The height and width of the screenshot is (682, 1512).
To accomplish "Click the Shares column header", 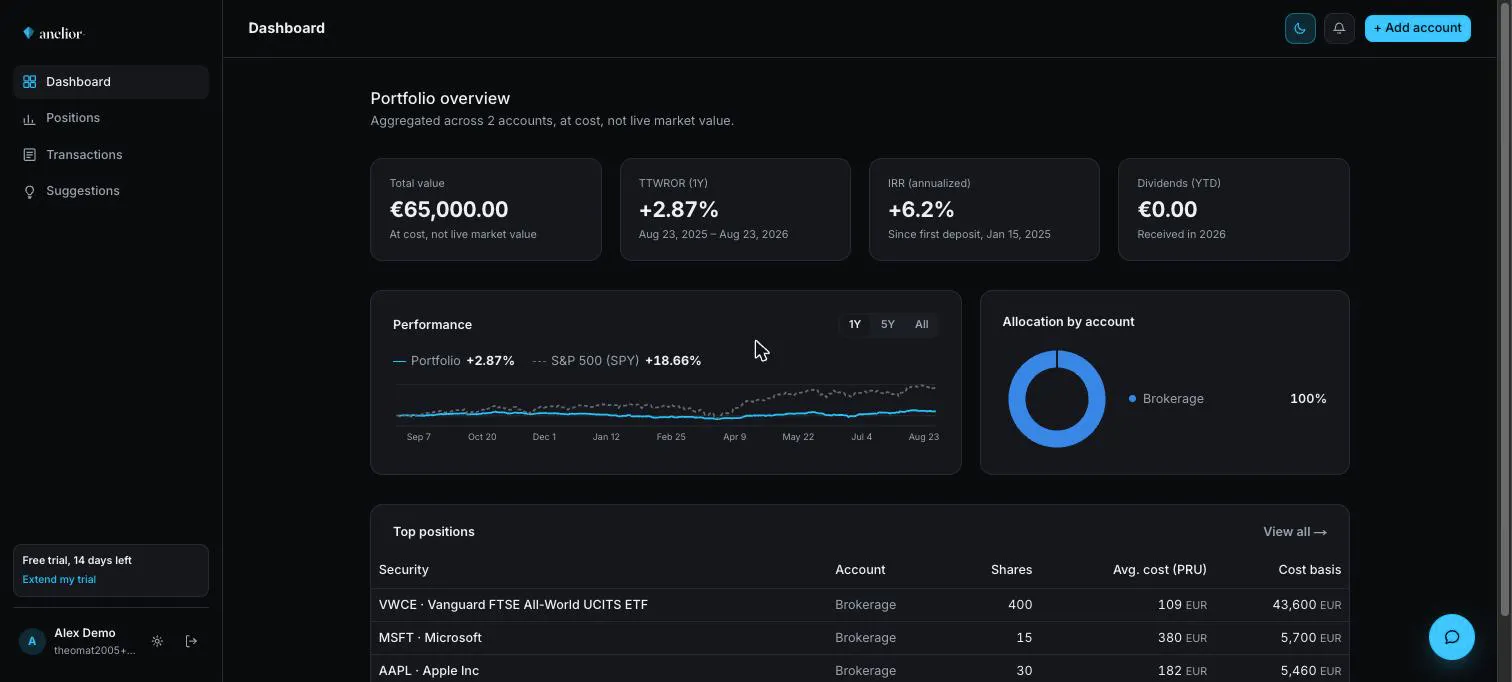I will (1011, 570).
